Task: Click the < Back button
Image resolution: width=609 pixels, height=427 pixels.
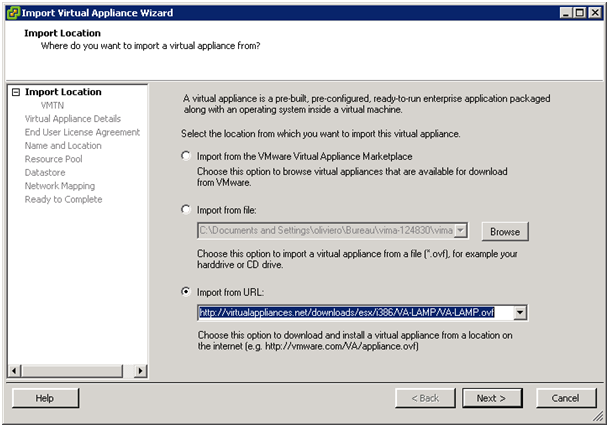Action: tap(425, 398)
